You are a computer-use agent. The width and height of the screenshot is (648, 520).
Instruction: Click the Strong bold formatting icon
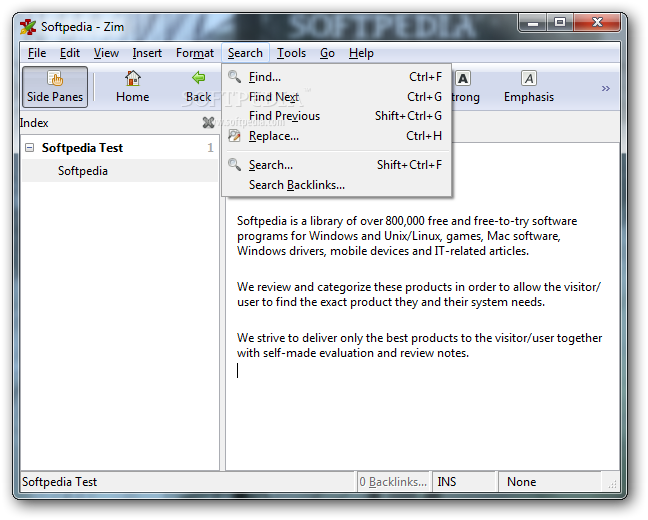[x=463, y=78]
